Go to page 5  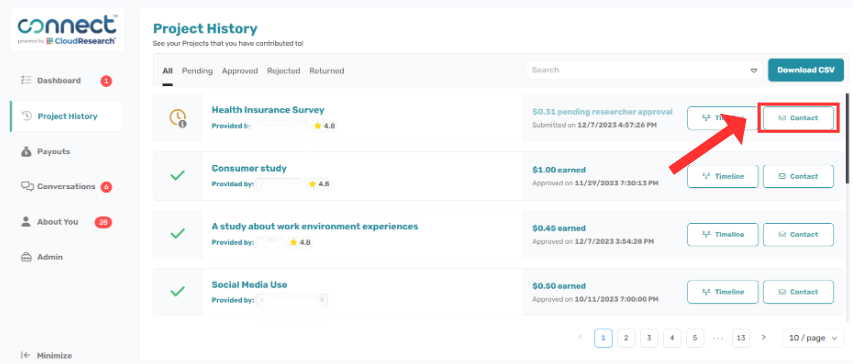point(695,338)
